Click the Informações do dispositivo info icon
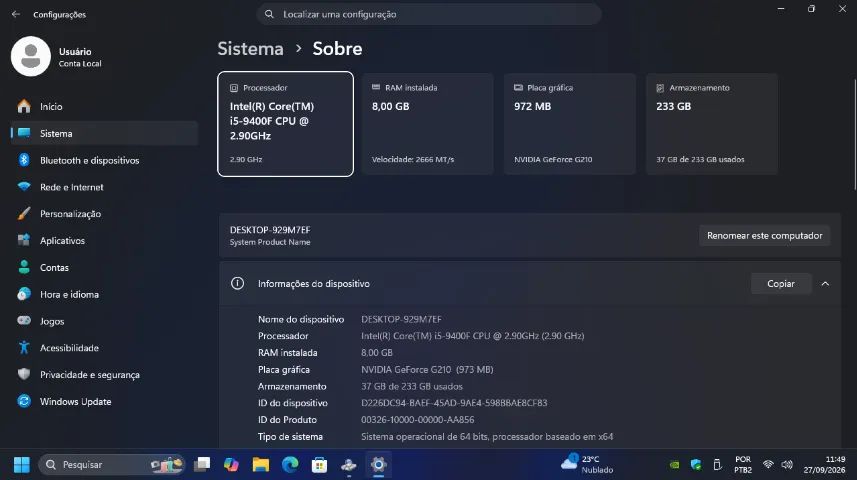857x480 pixels. click(x=237, y=283)
